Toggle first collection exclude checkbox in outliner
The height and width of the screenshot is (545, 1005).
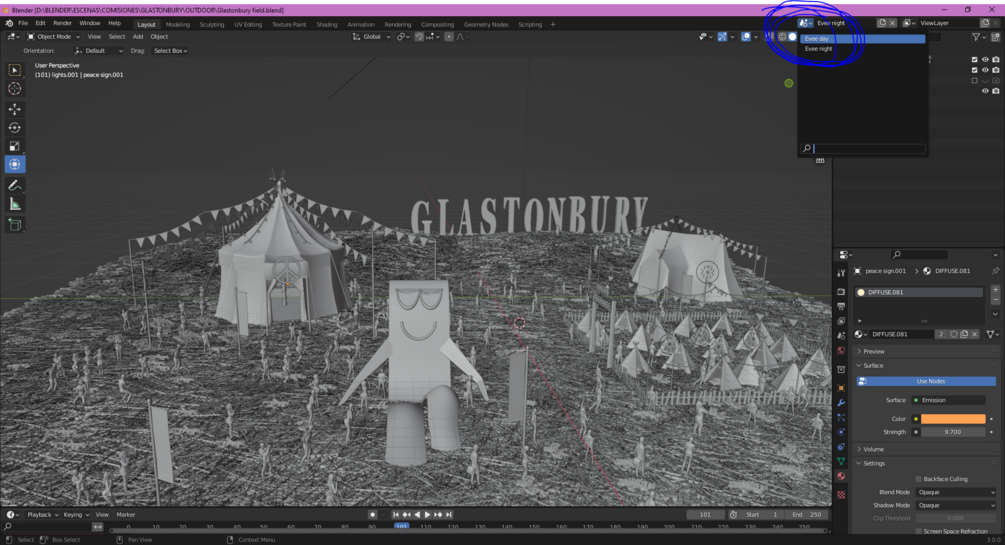974,60
